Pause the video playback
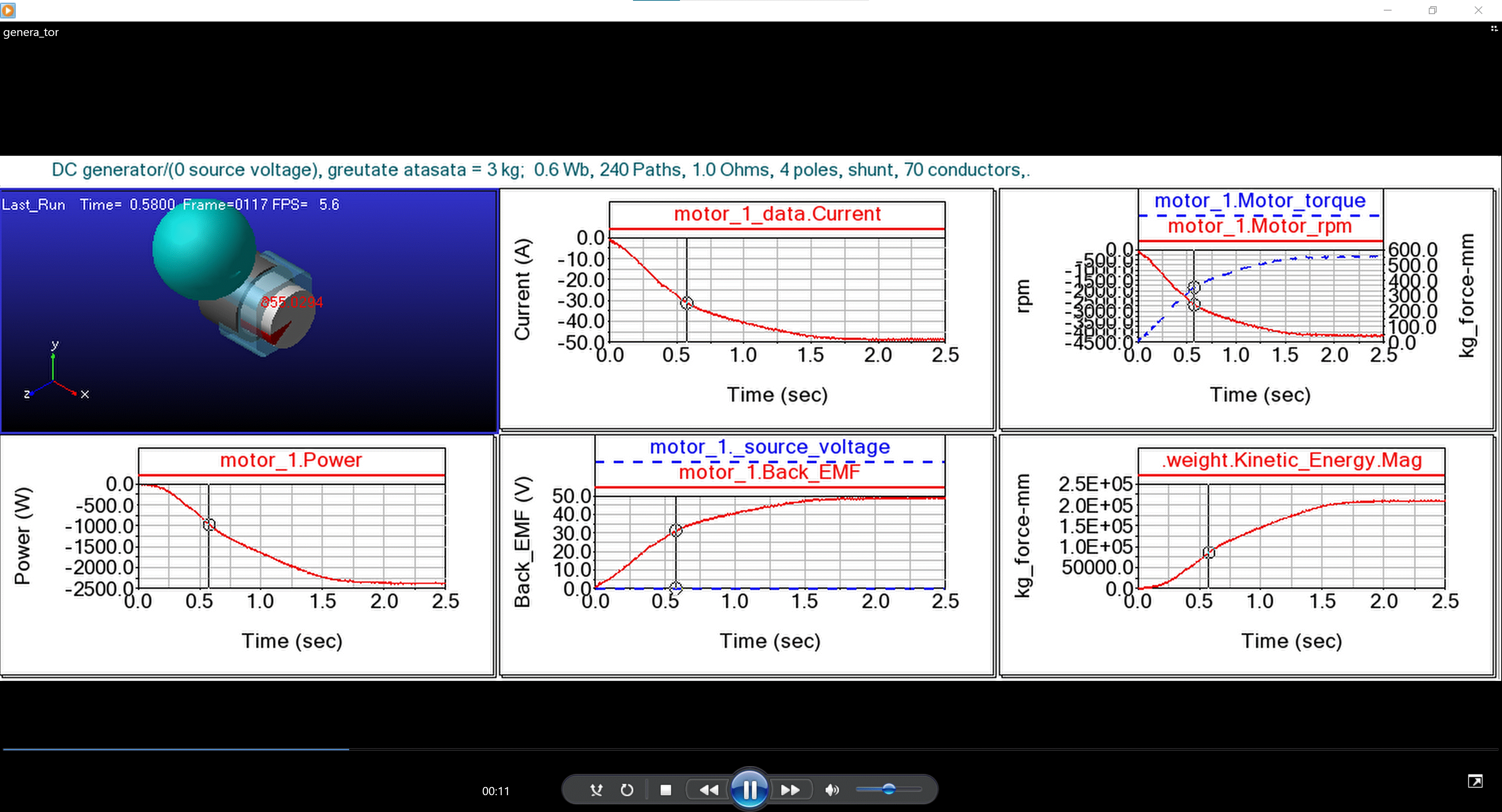 coord(749,790)
